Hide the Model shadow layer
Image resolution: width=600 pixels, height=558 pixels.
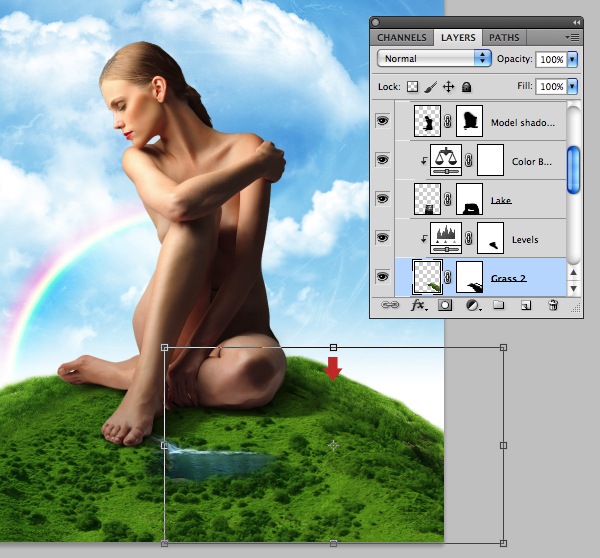click(x=382, y=121)
